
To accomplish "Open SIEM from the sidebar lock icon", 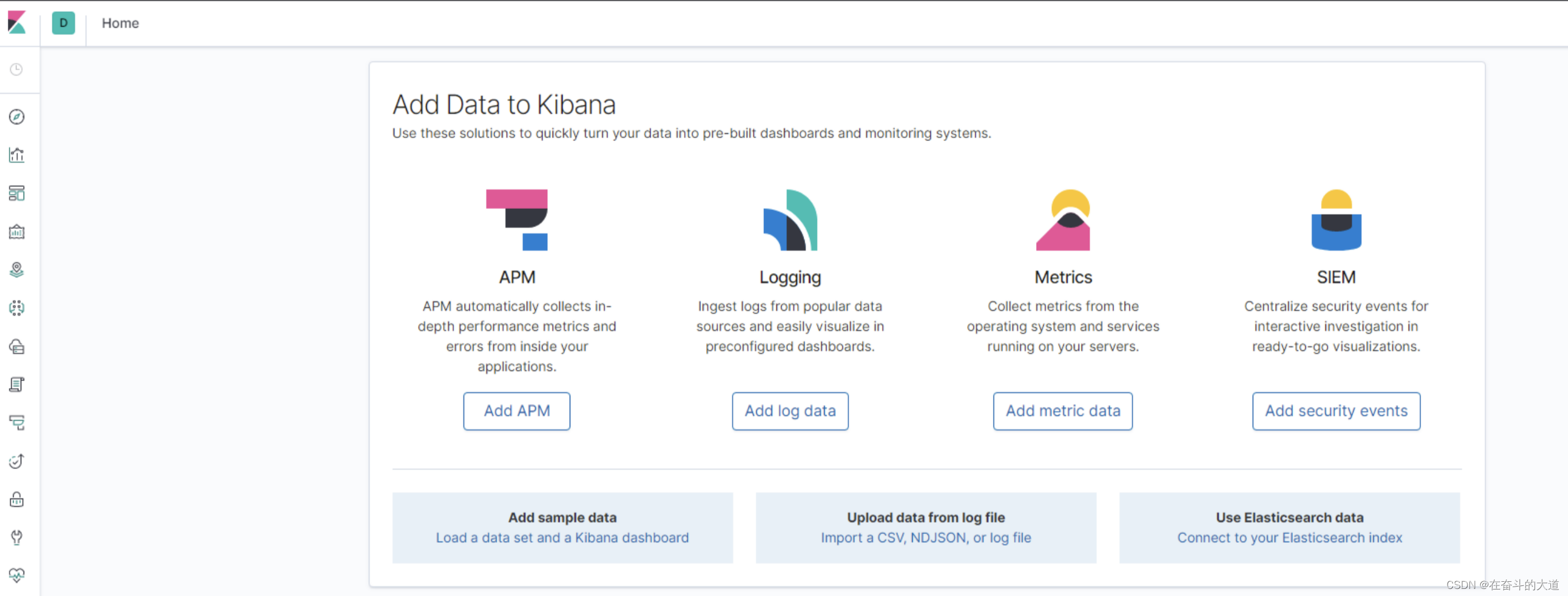I will [x=17, y=499].
